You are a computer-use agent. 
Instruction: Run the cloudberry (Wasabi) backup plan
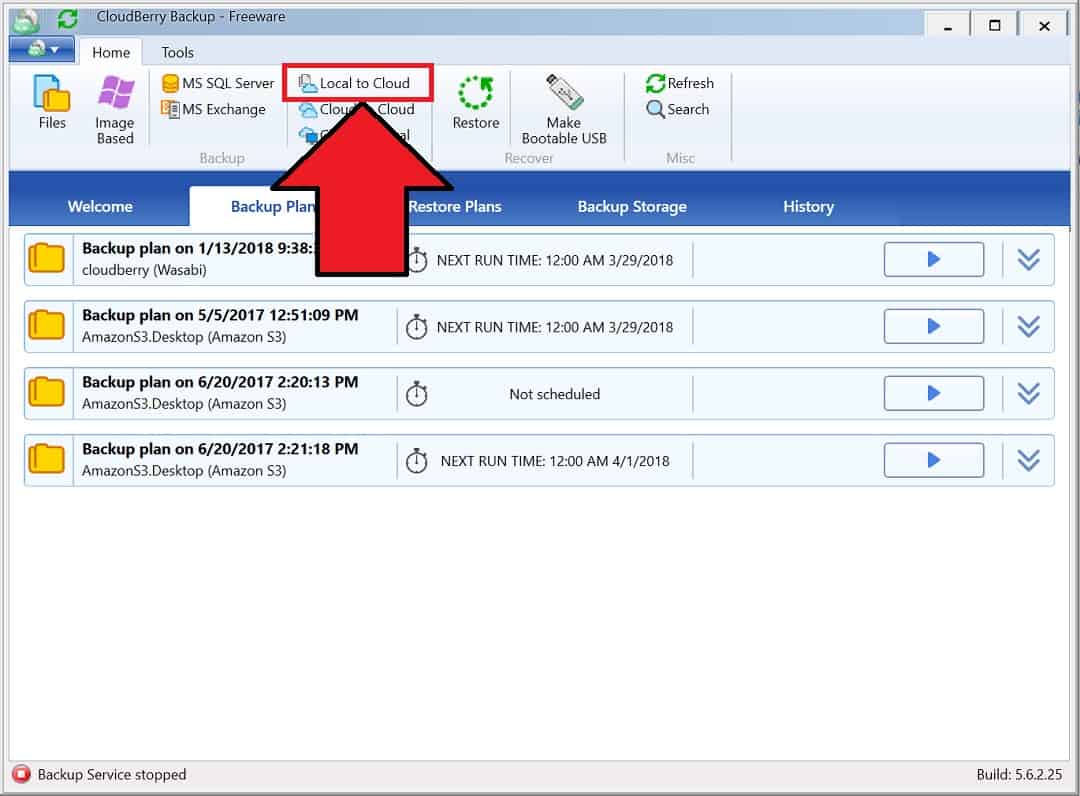point(933,260)
